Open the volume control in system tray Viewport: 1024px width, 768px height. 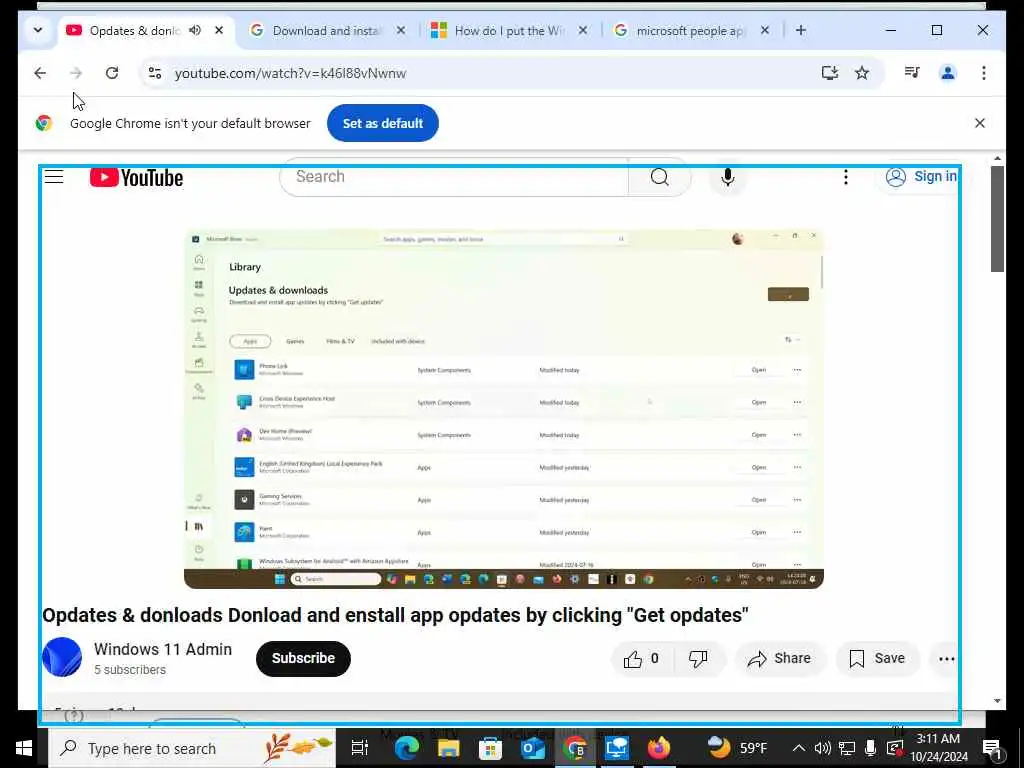point(822,748)
